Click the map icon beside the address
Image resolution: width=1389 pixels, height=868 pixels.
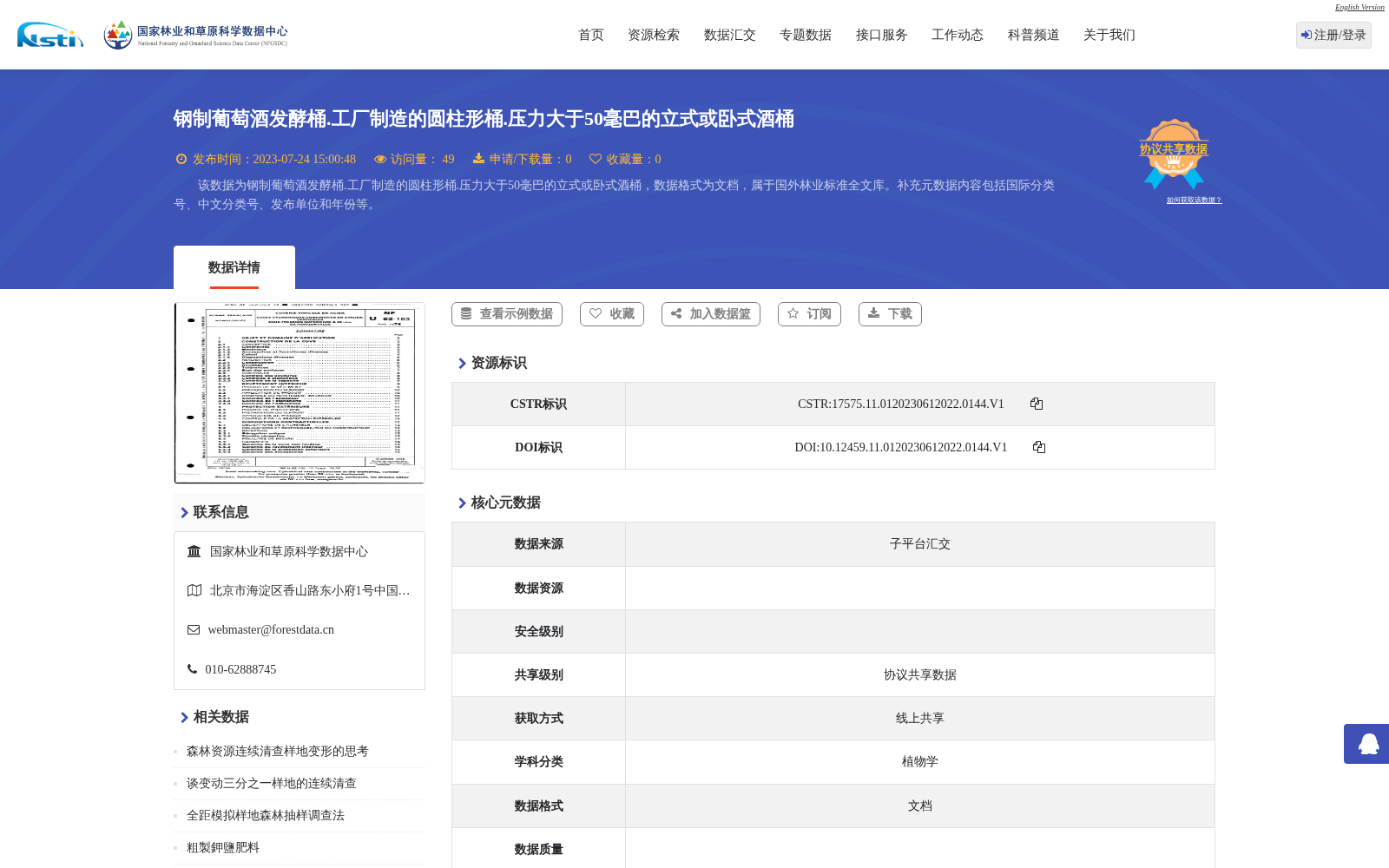[194, 590]
